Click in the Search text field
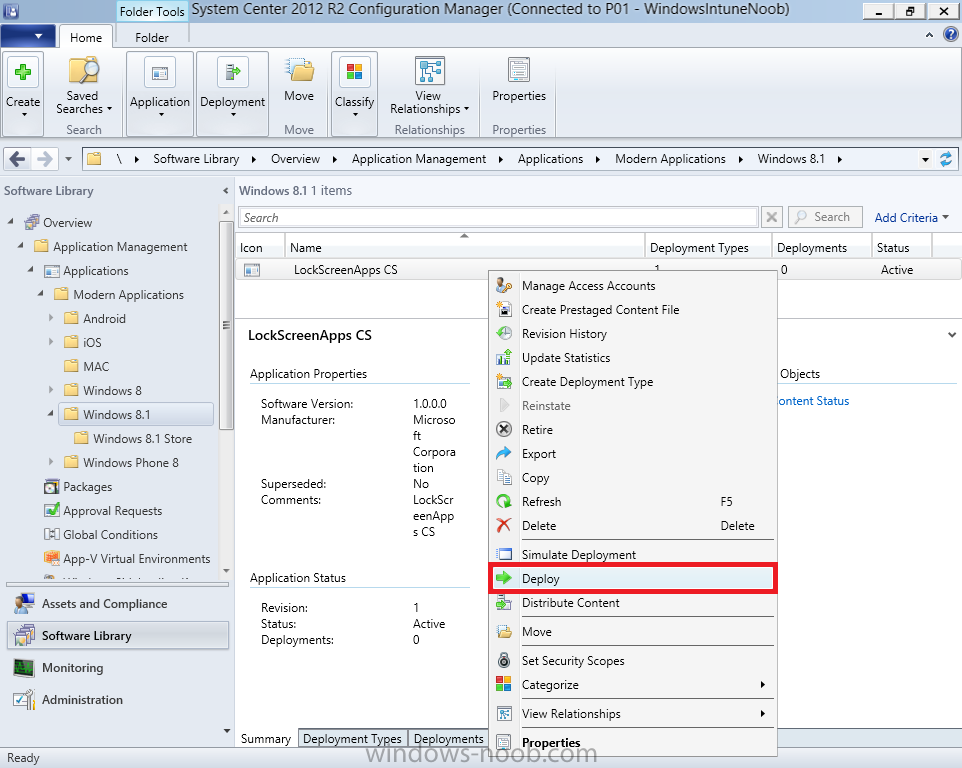This screenshot has width=962, height=768. tap(498, 217)
